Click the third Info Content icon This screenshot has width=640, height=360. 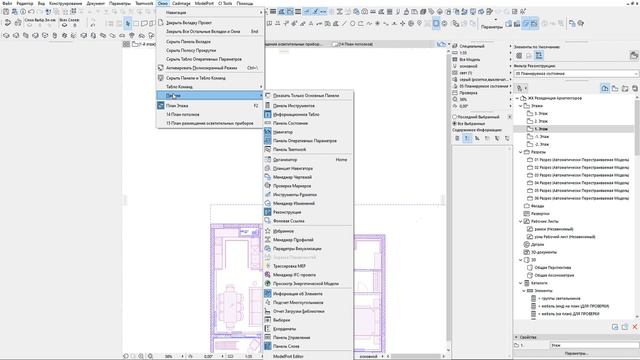[477, 138]
